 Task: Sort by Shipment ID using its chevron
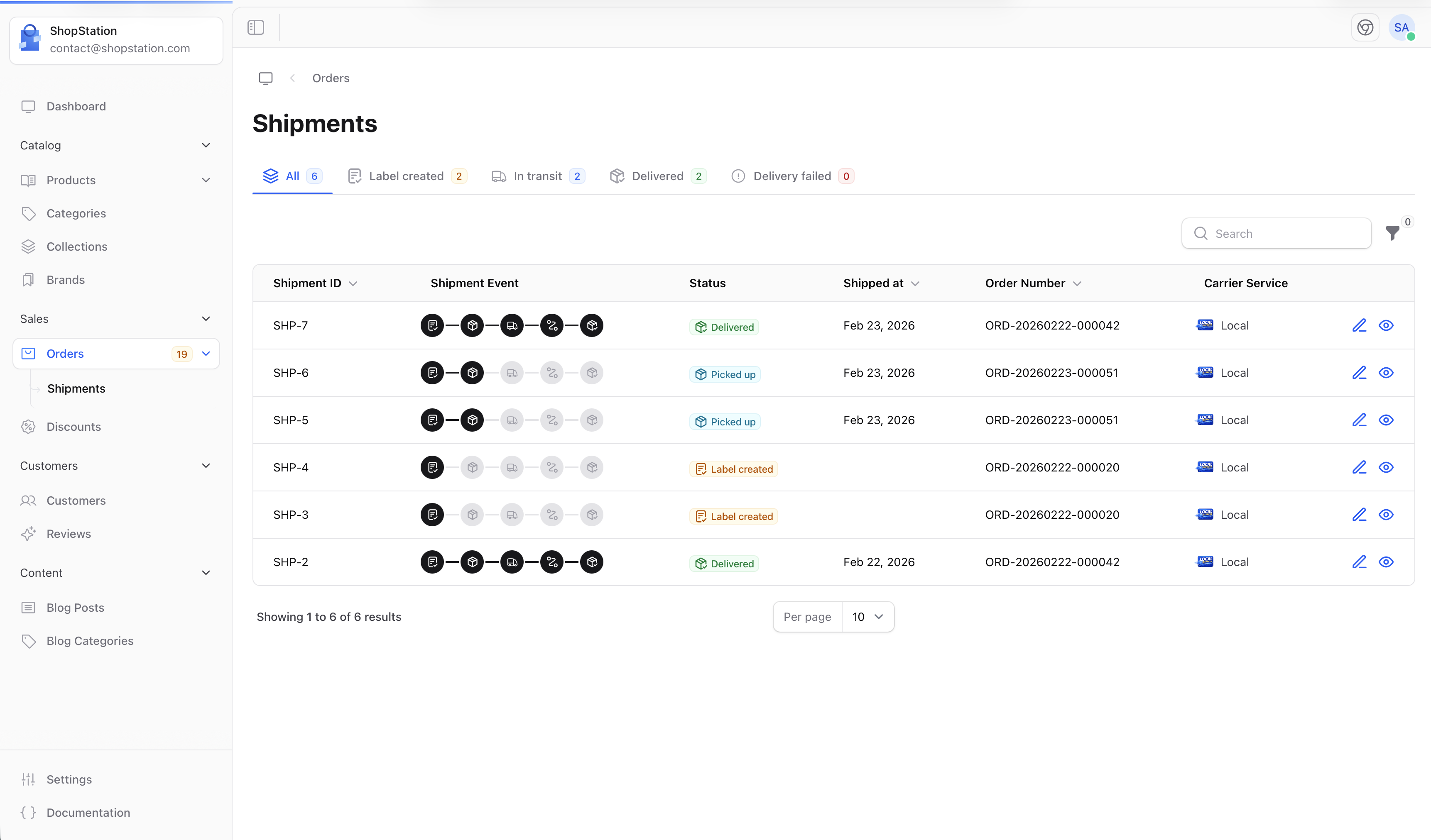pyautogui.click(x=353, y=283)
